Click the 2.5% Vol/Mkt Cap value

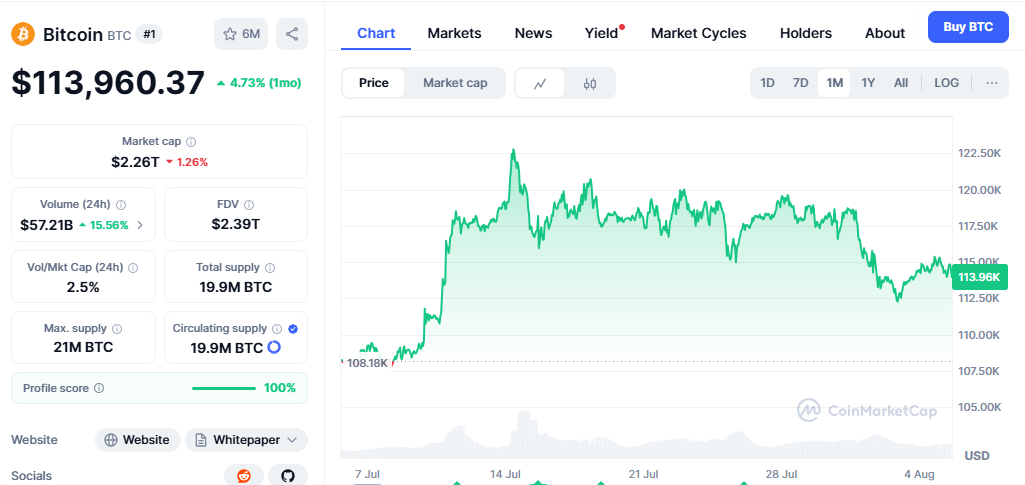[x=83, y=287]
